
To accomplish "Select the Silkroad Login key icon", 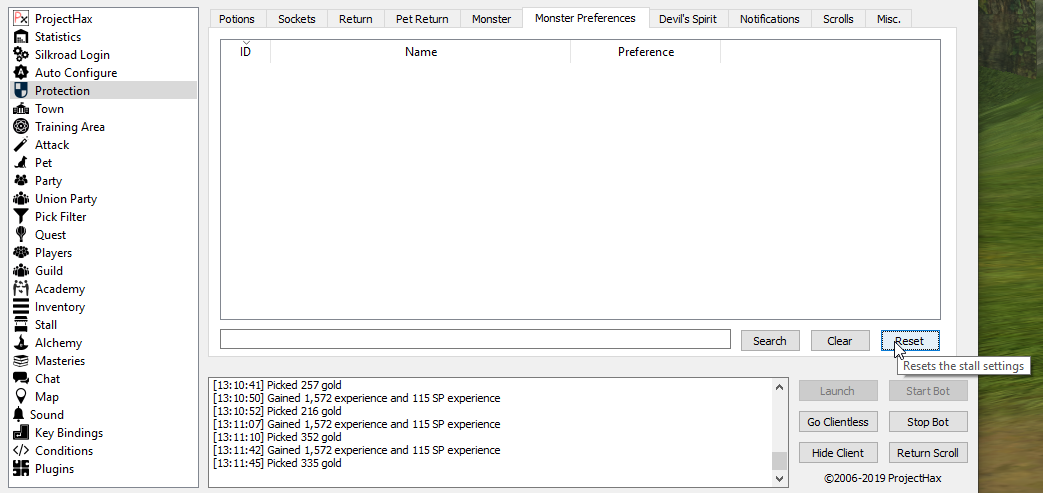I will (20, 55).
